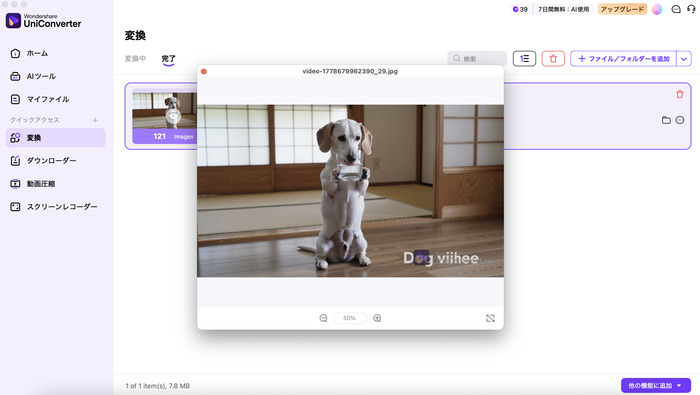Switch to the 変換中 tab
This screenshot has height=395, width=700.
click(135, 58)
